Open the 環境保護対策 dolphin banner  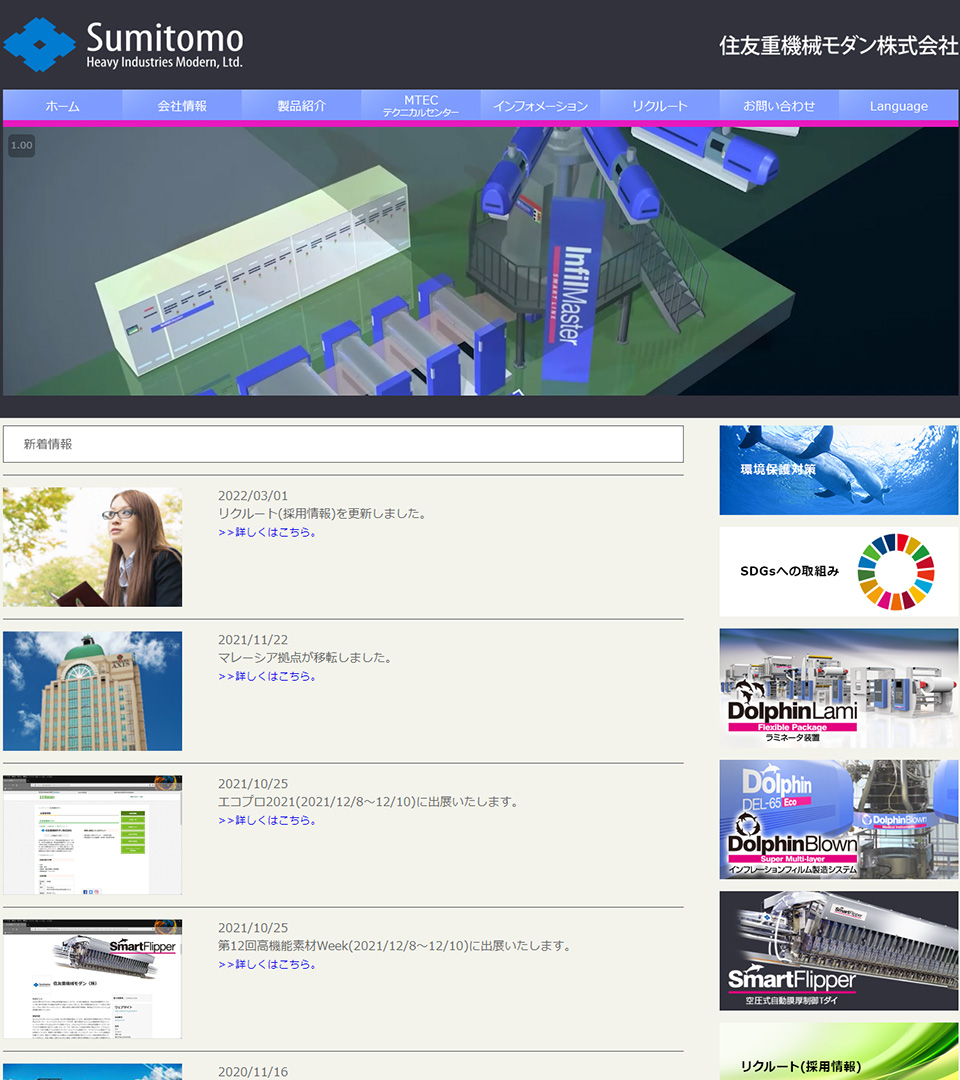(x=839, y=470)
